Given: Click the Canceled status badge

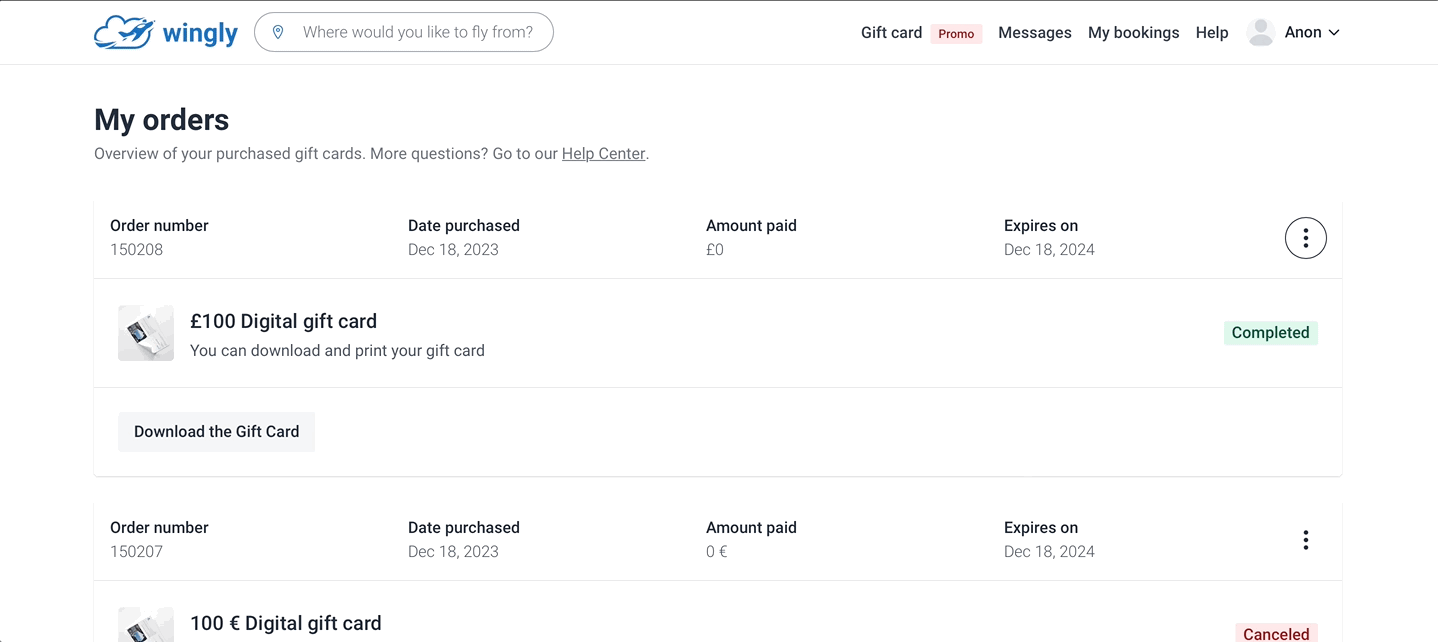Looking at the screenshot, I should (1275, 634).
